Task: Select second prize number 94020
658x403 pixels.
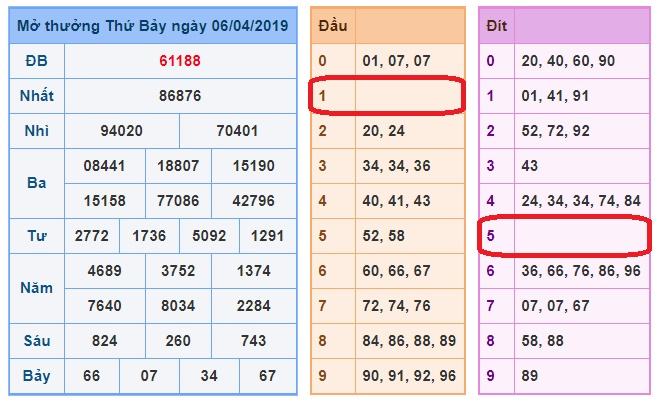Action: point(121,130)
